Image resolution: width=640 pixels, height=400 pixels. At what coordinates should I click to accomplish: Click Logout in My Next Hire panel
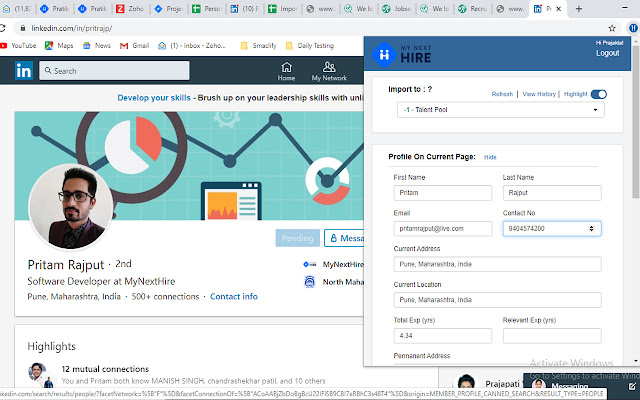coord(607,53)
